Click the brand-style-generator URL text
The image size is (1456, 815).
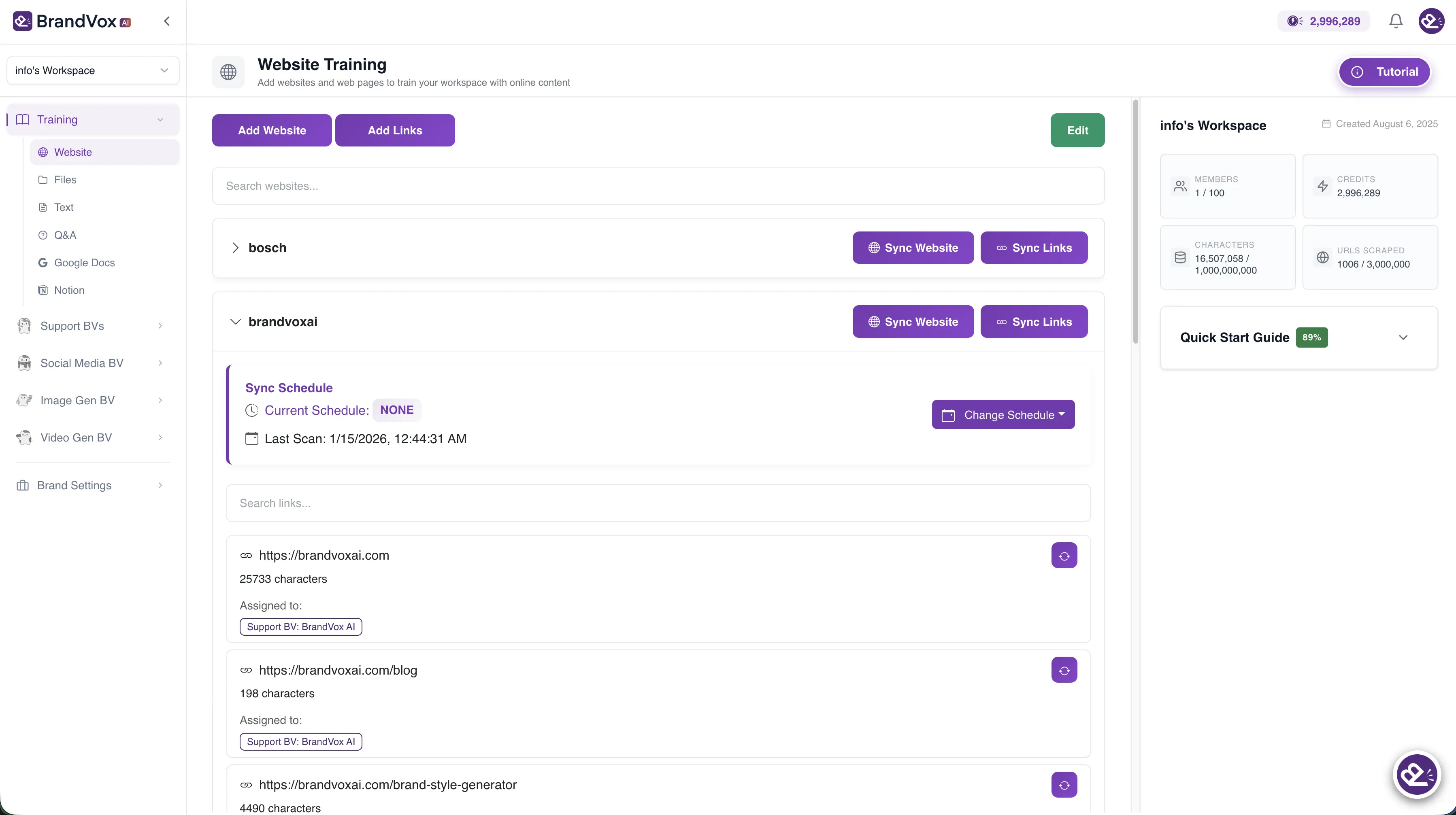(x=388, y=785)
